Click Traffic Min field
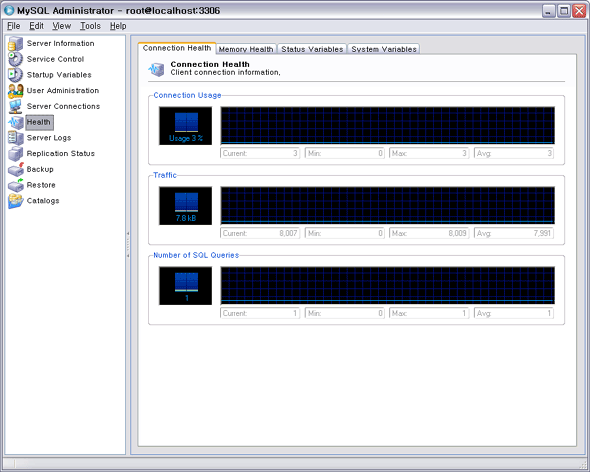 345,233
